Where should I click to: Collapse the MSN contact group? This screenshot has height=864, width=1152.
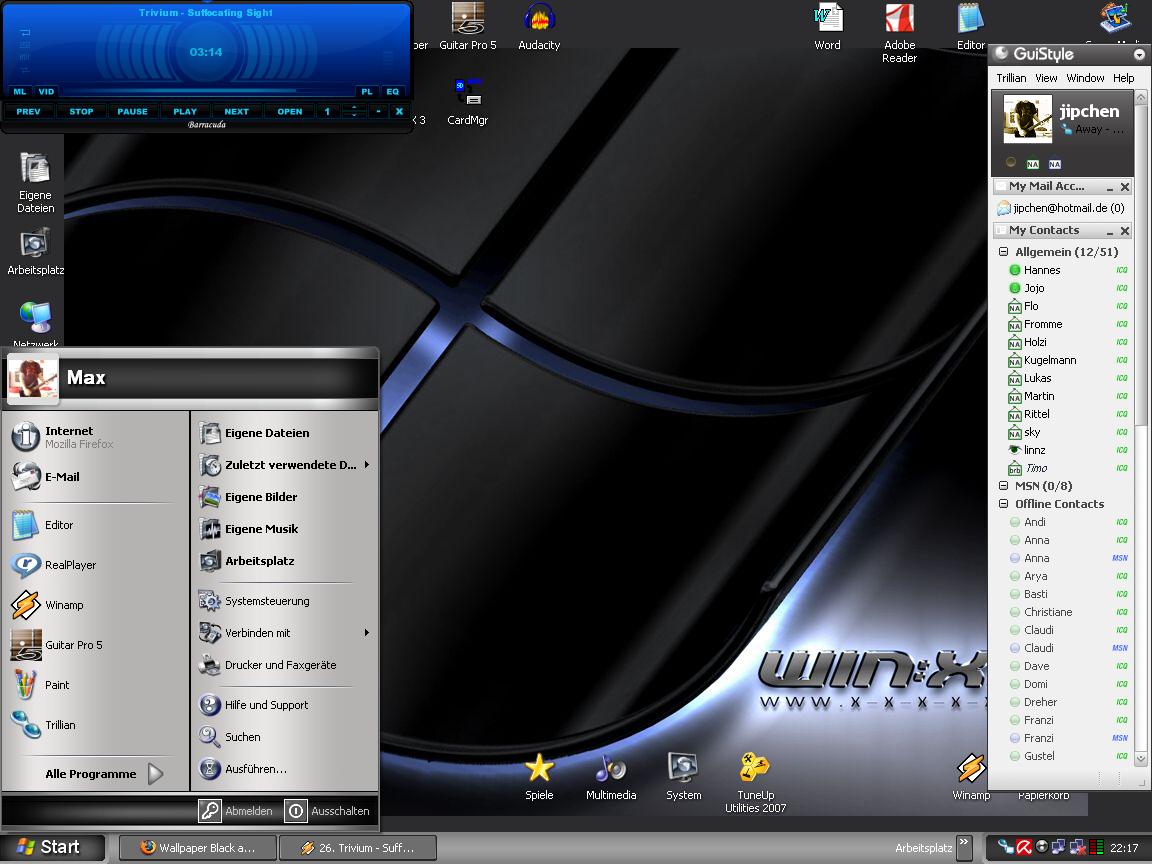point(1004,486)
